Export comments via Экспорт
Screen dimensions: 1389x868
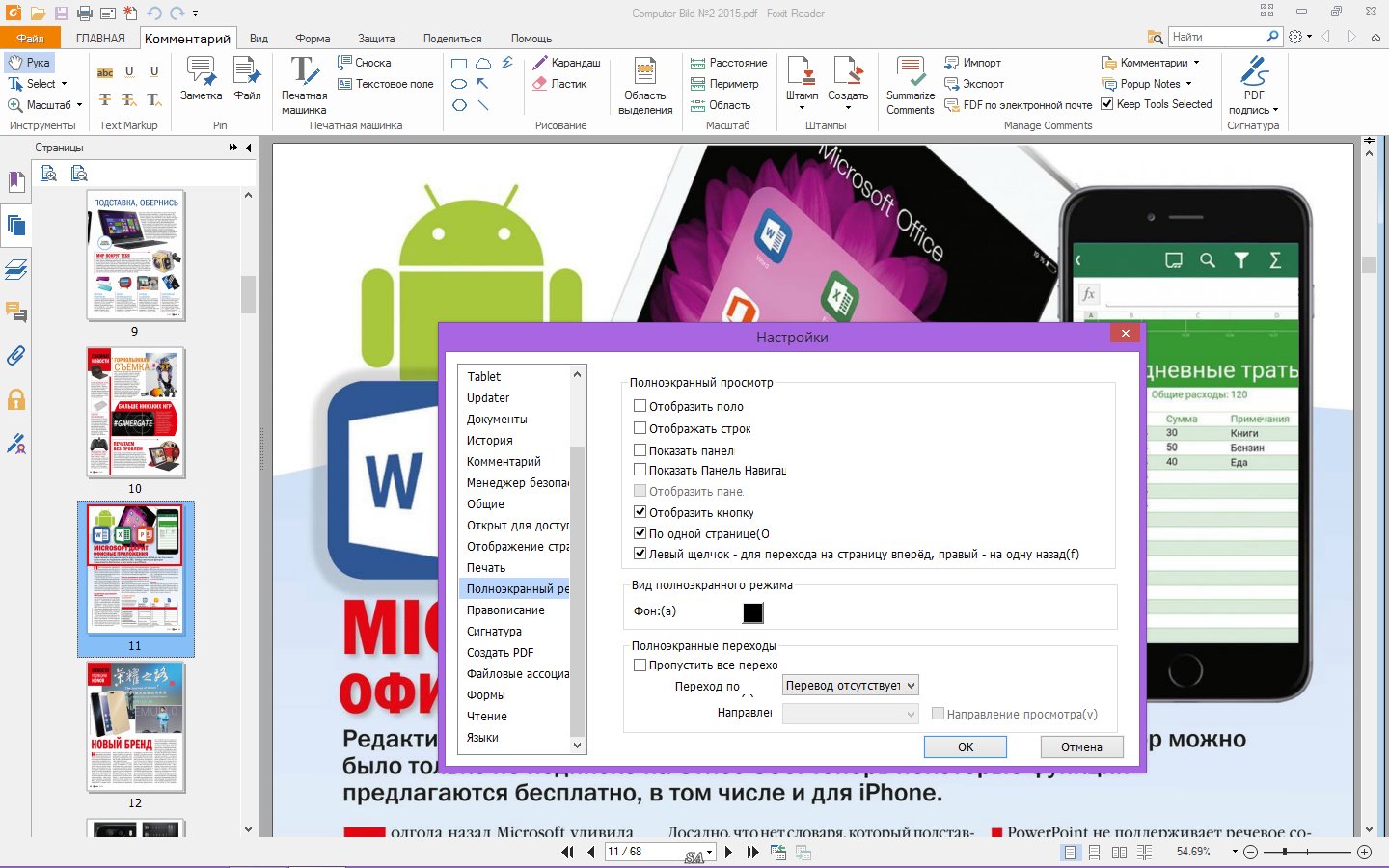point(974,84)
